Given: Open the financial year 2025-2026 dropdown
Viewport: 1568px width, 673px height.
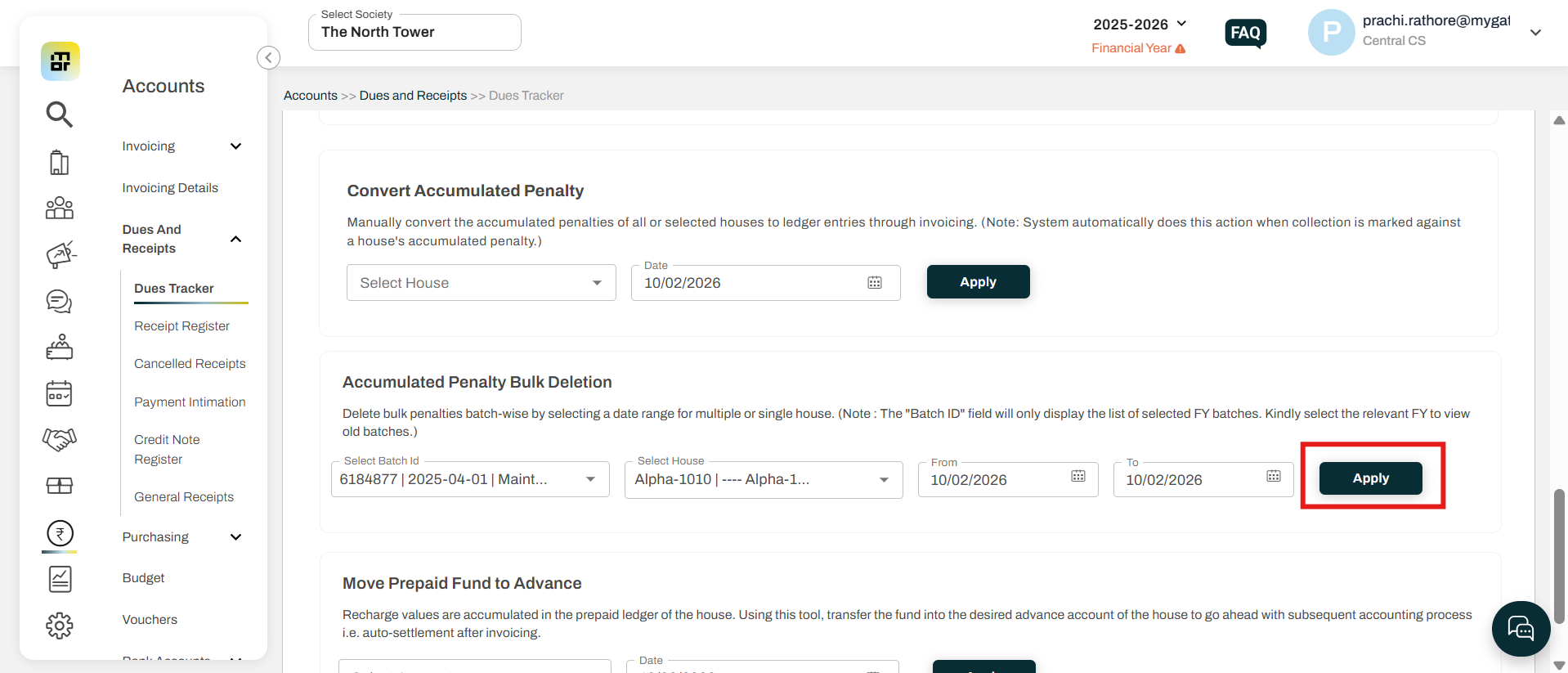Looking at the screenshot, I should point(1140,25).
